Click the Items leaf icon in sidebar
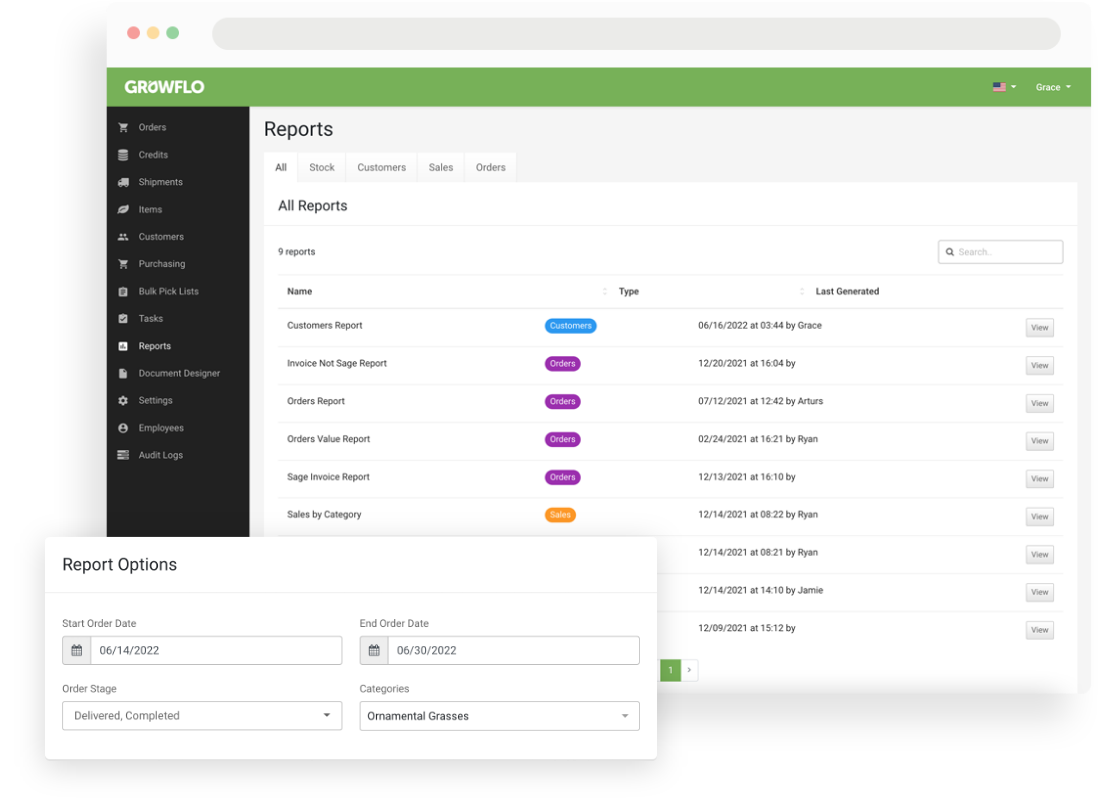The height and width of the screenshot is (812, 1099). tap(123, 209)
